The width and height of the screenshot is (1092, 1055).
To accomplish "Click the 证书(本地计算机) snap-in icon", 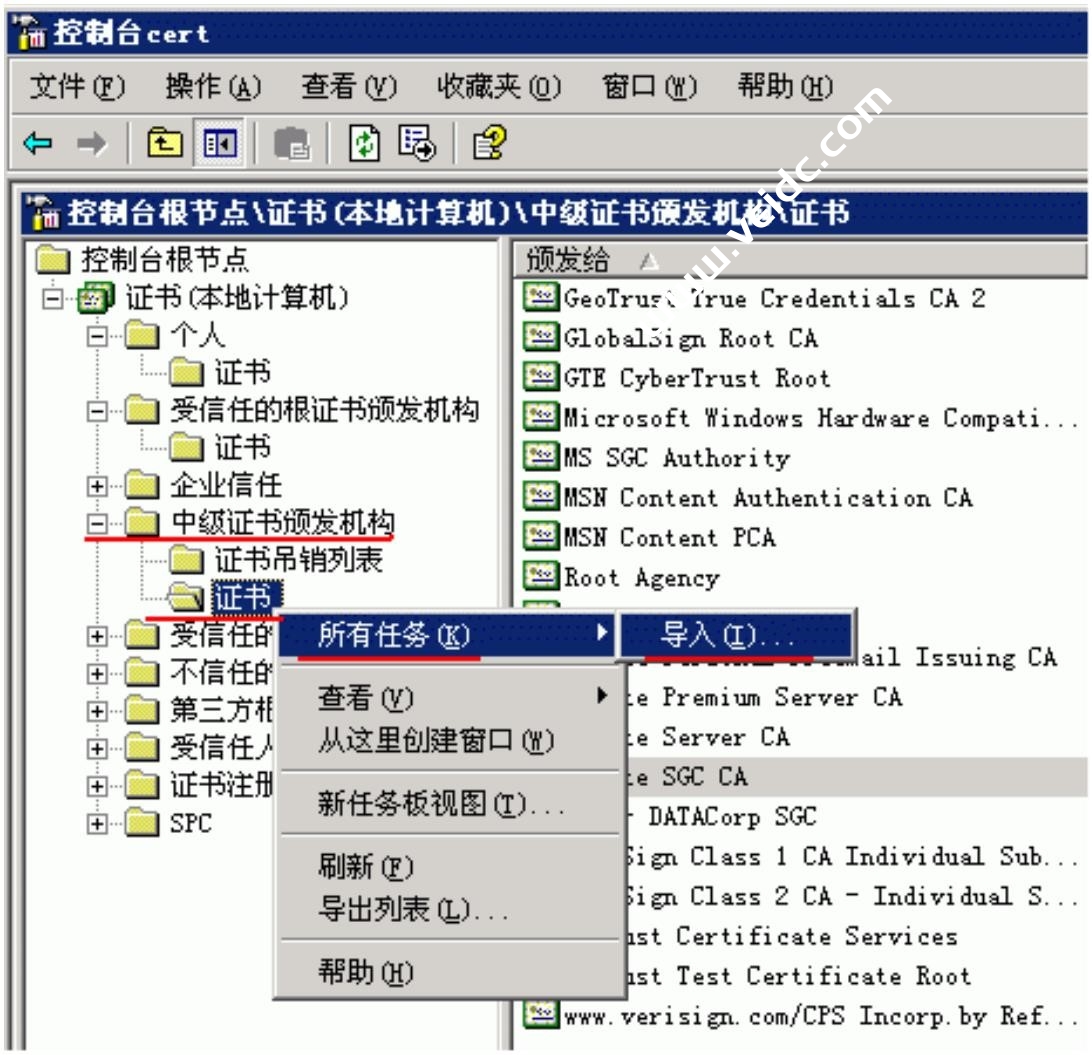I will 96,298.
